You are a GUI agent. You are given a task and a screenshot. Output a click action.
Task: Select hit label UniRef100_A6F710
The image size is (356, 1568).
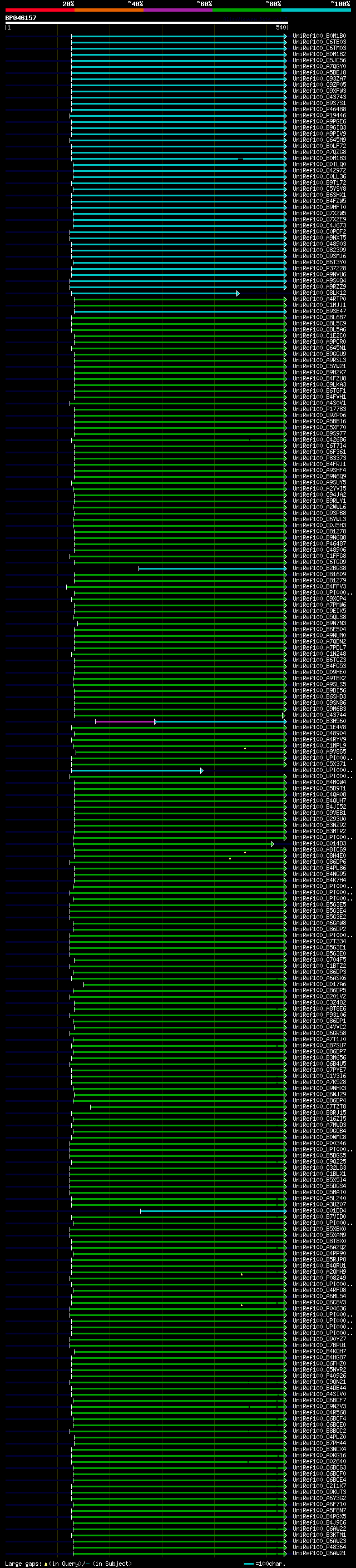[x=319, y=1505]
